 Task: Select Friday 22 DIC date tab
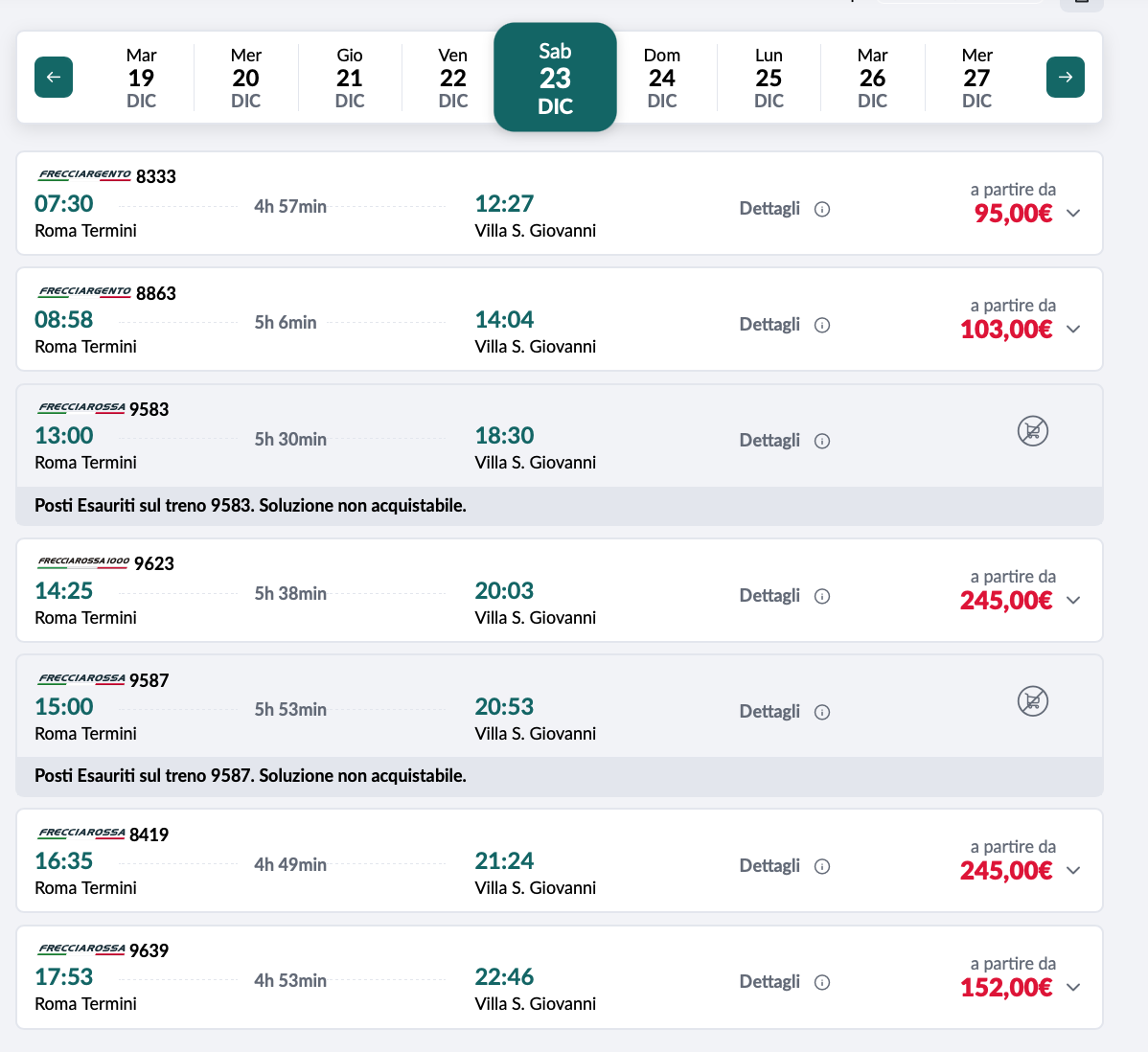tap(453, 78)
